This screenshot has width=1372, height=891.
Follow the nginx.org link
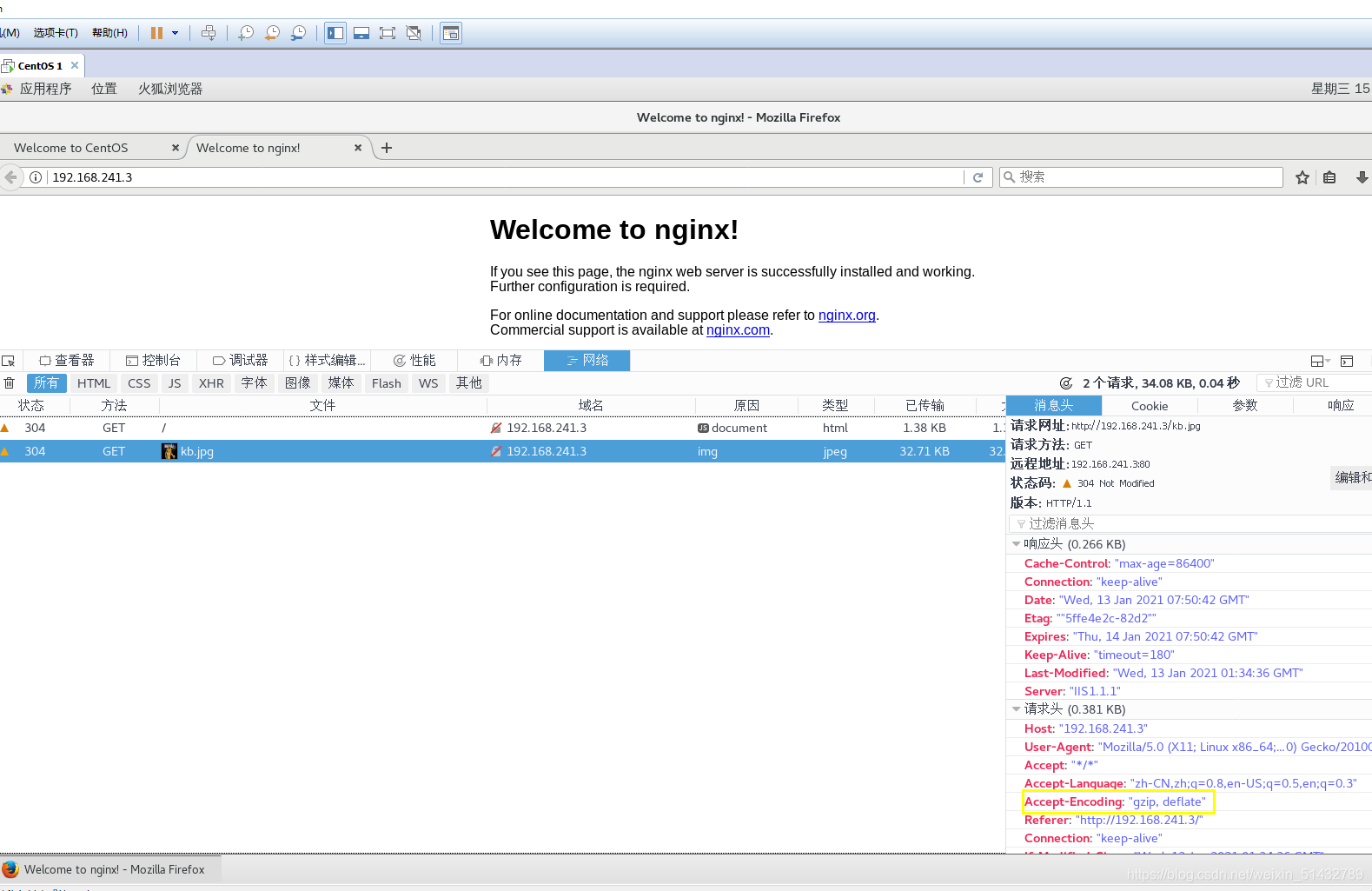click(847, 316)
